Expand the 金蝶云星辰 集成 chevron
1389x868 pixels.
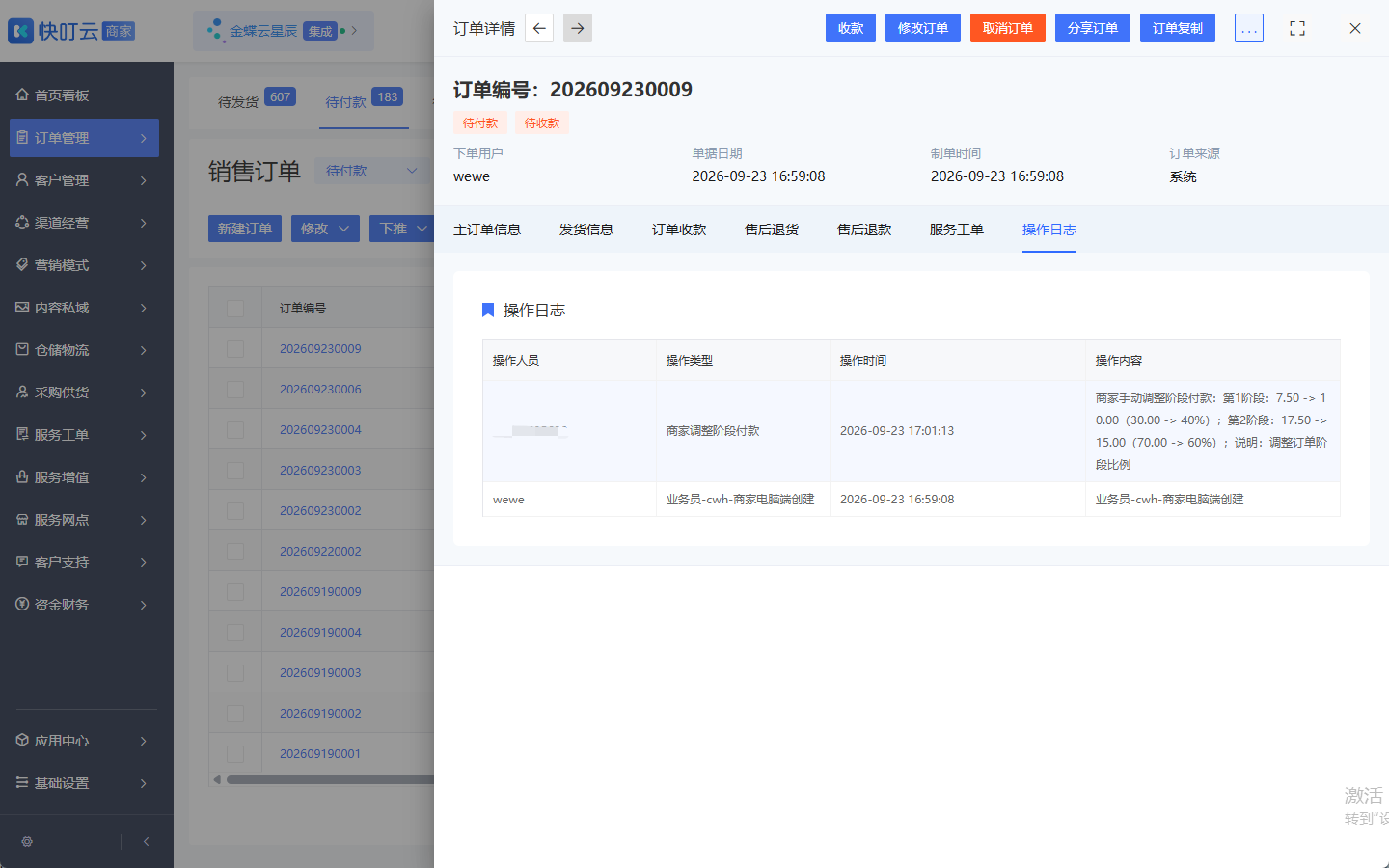[354, 31]
